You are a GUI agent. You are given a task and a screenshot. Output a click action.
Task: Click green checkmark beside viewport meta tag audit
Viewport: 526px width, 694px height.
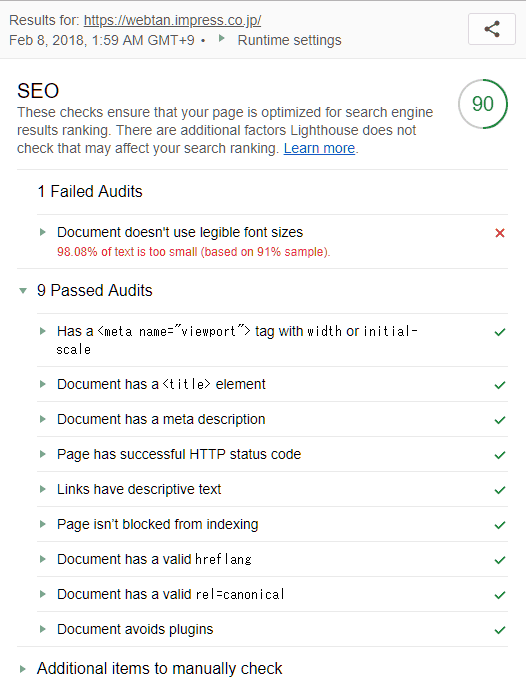click(x=500, y=332)
